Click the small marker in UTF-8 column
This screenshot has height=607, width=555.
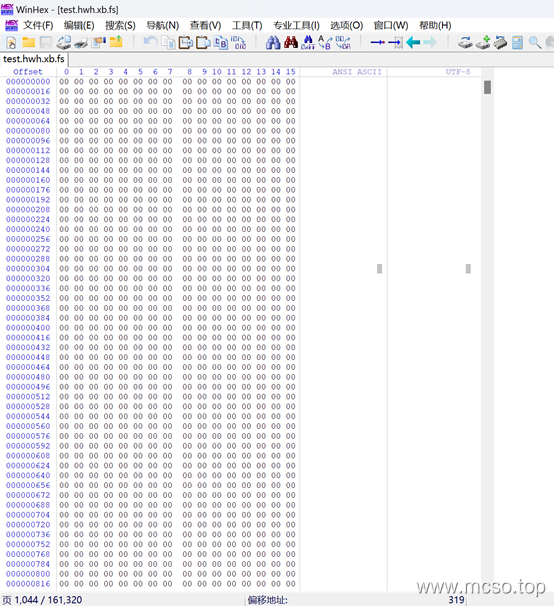468,269
